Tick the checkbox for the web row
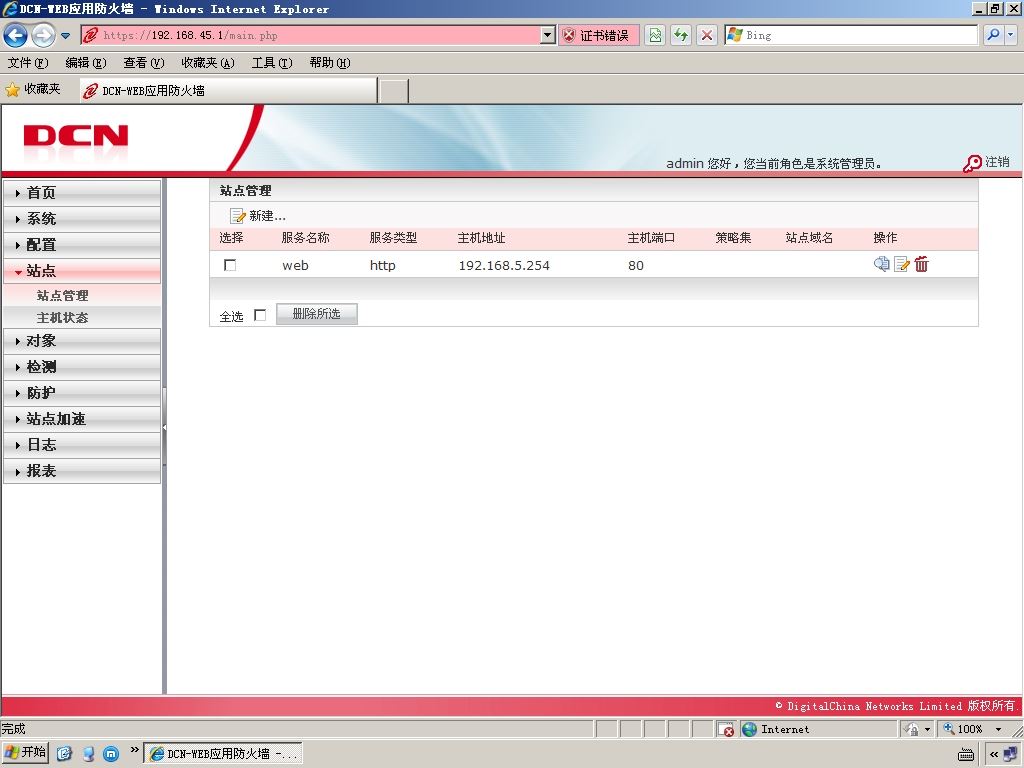Screen dimensions: 1024x768 (230, 265)
